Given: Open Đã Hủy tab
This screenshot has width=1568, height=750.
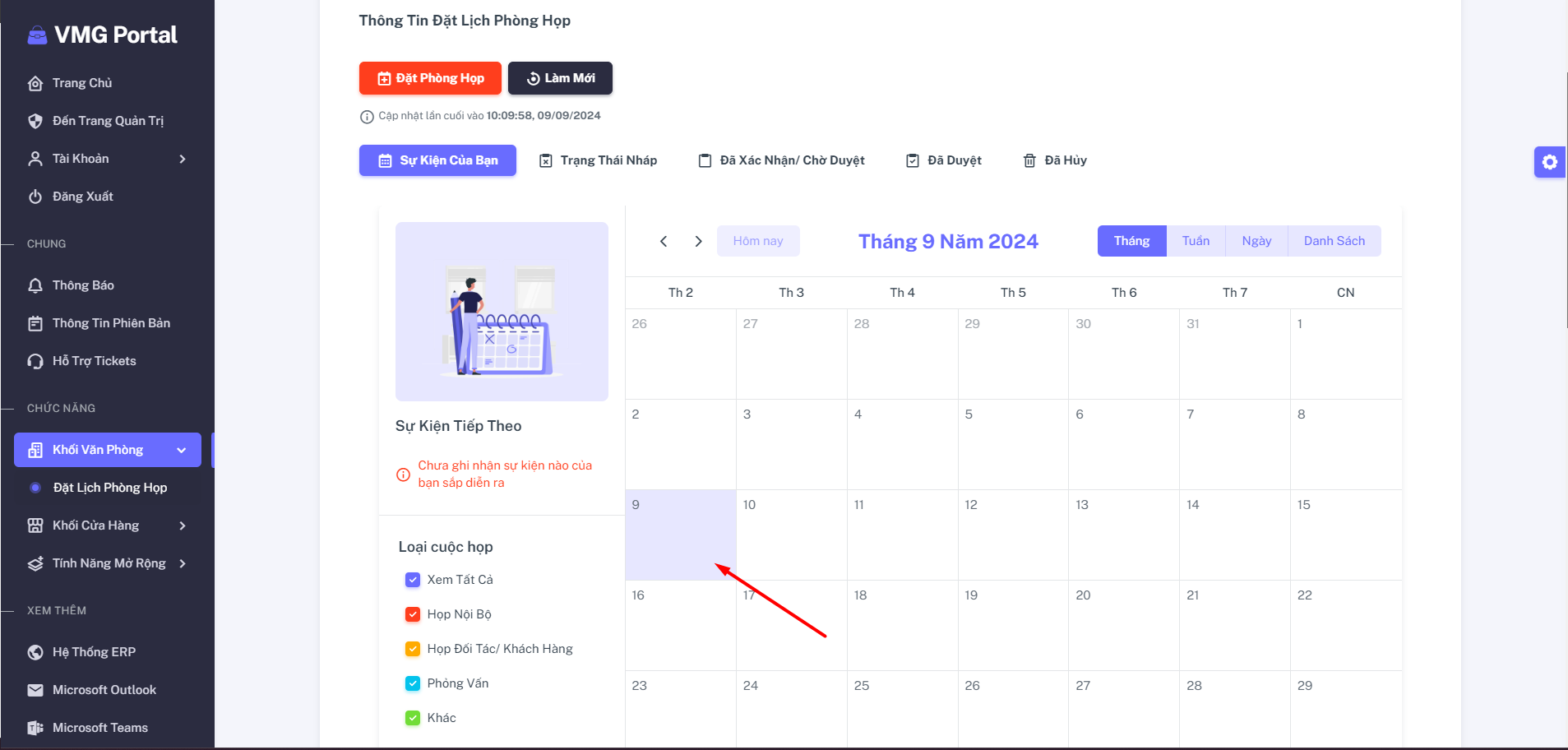Looking at the screenshot, I should [1055, 160].
